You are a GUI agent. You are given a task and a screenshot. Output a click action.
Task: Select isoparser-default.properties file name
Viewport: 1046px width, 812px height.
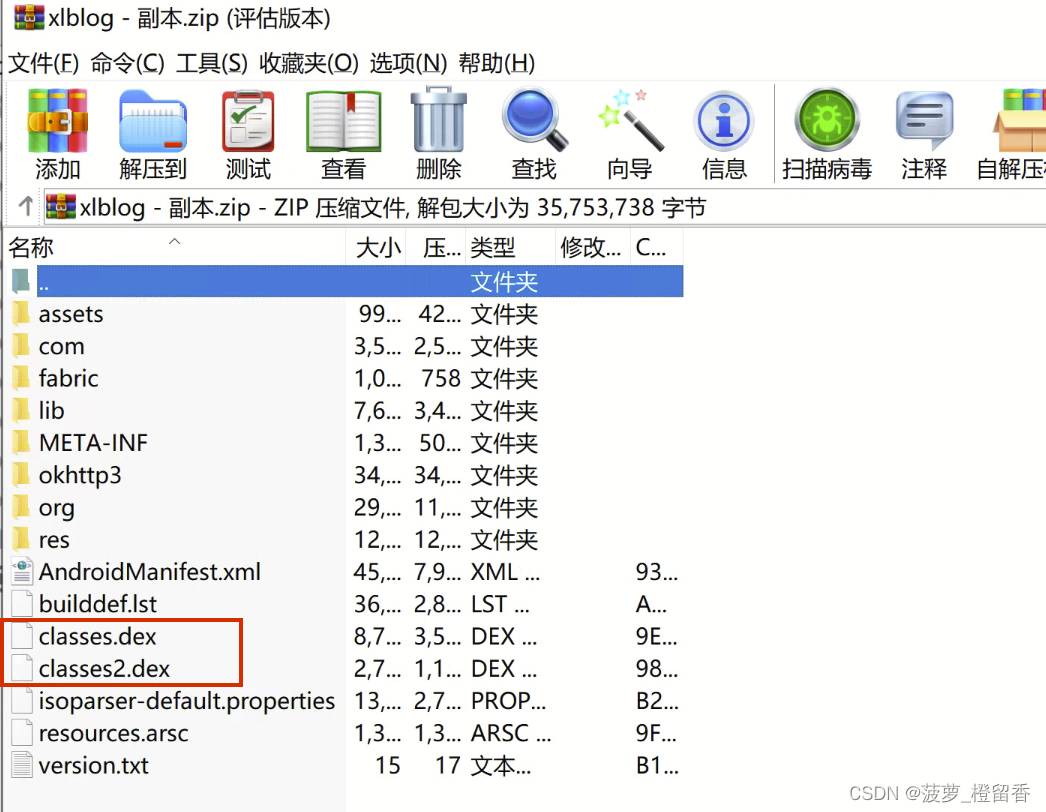pyautogui.click(x=187, y=701)
